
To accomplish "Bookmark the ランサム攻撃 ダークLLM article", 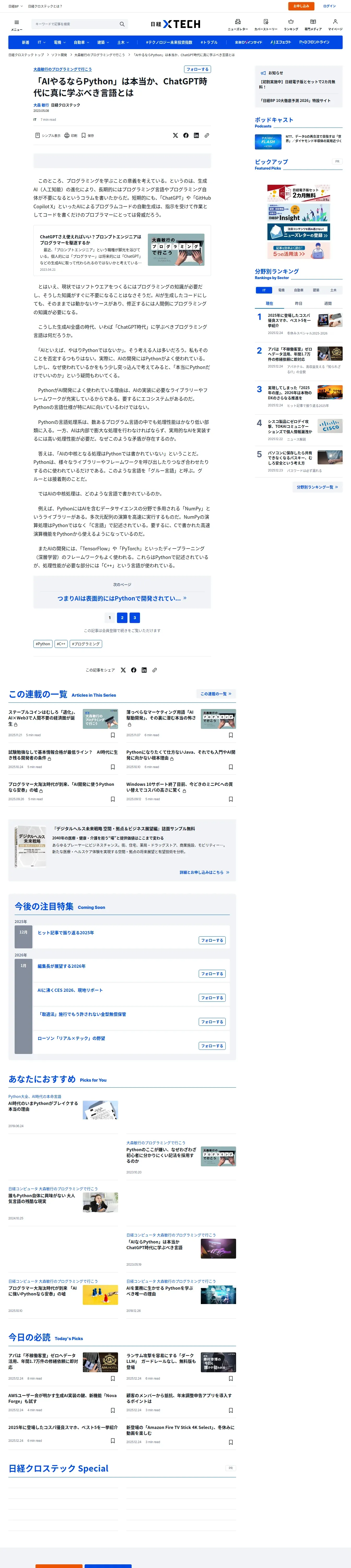I will [x=231, y=1379].
